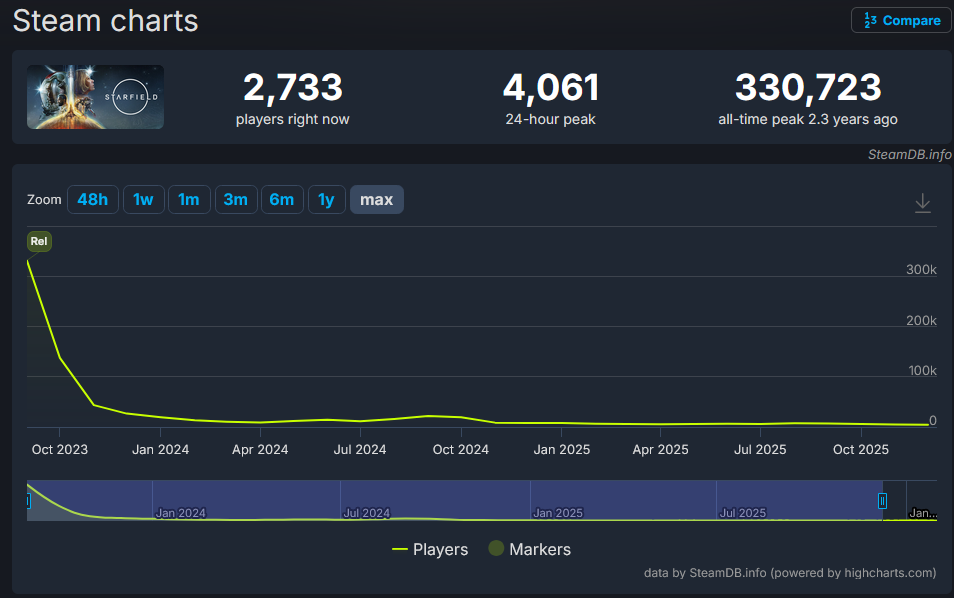The image size is (954, 598).
Task: Click the Oct 2023 axis label
Action: coord(60,450)
